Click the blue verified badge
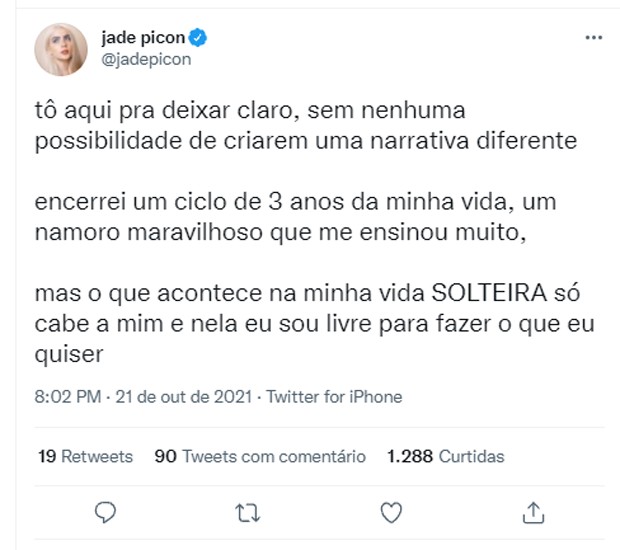620x550 pixels. tap(200, 39)
